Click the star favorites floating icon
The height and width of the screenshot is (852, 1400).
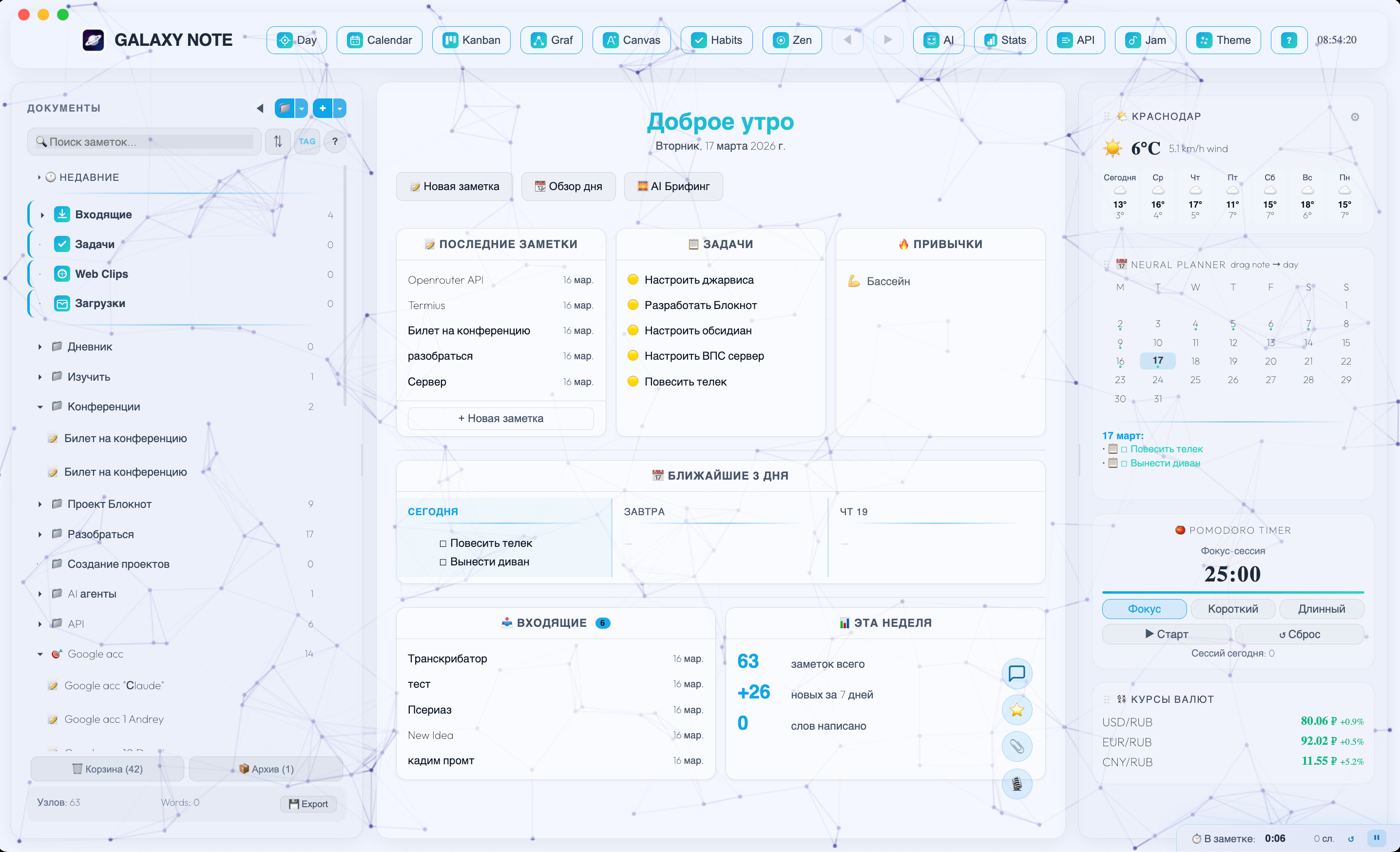(x=1016, y=710)
